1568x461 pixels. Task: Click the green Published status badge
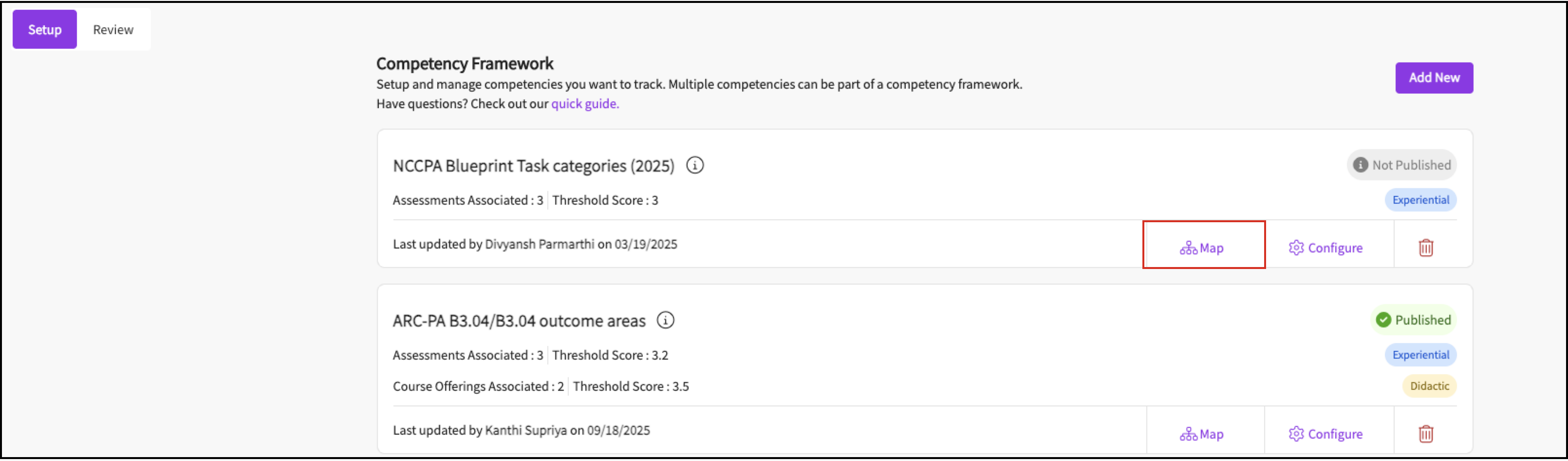[x=1413, y=320]
